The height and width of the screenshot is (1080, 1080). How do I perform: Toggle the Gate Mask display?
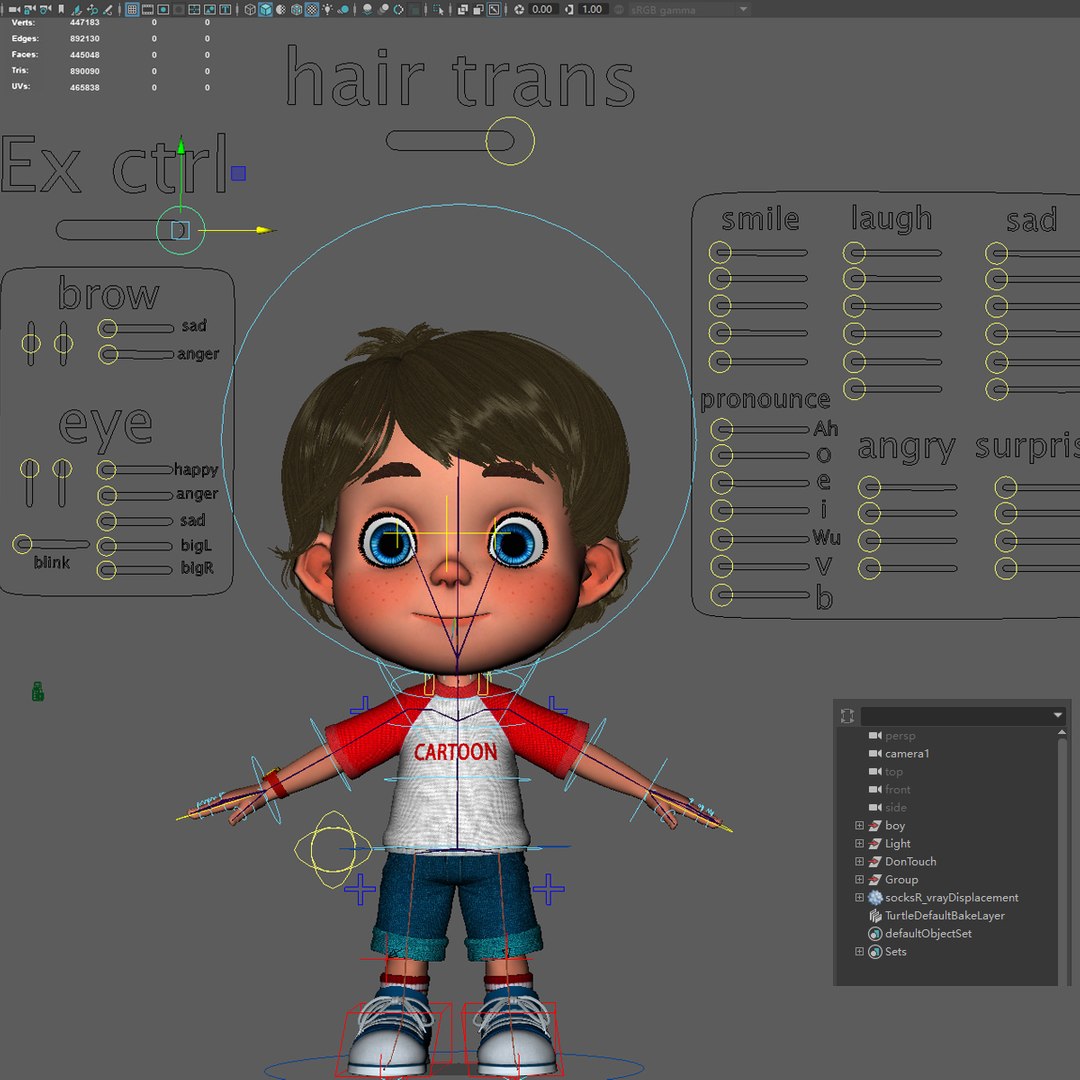(178, 10)
